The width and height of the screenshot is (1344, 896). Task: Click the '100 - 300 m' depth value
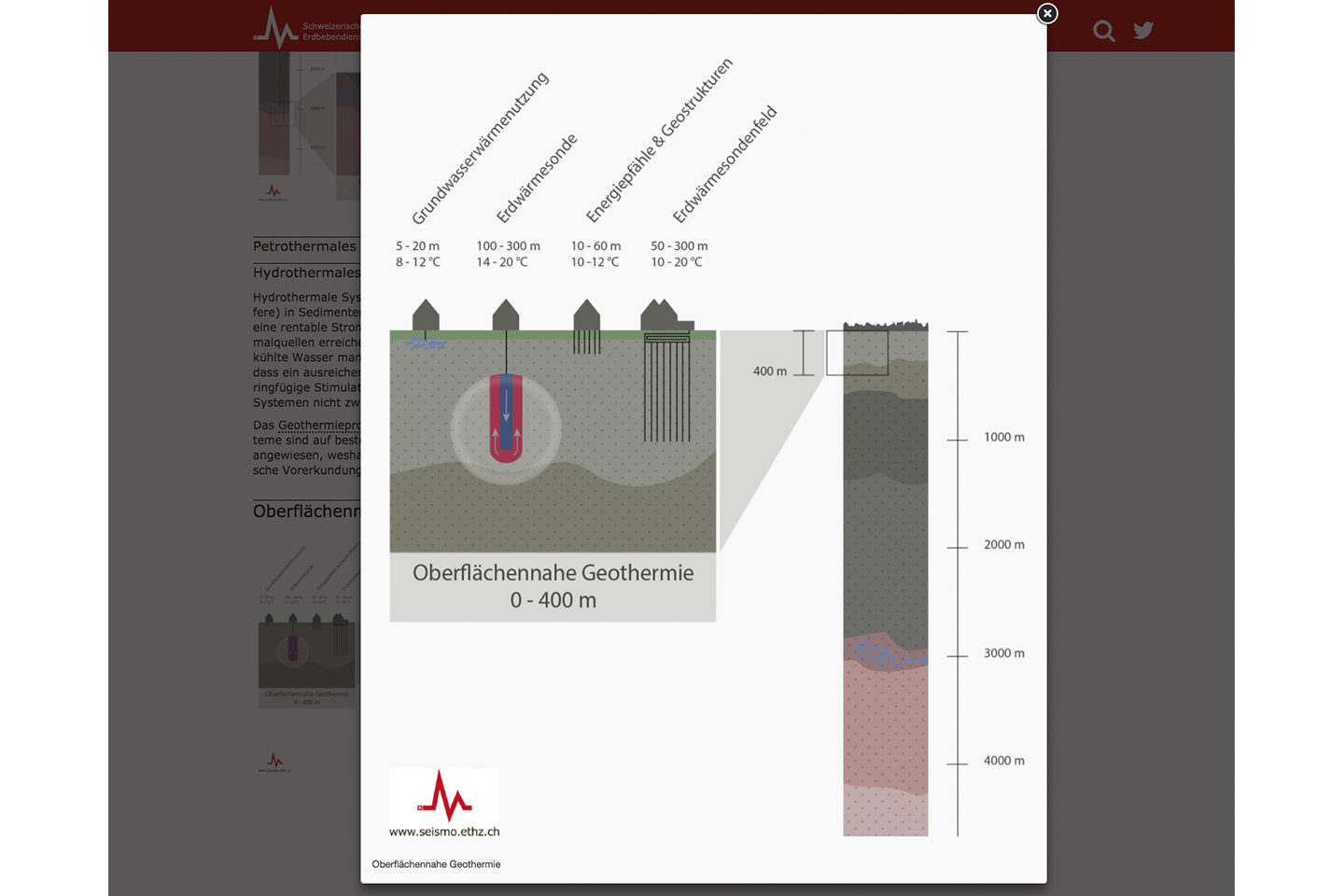508,246
